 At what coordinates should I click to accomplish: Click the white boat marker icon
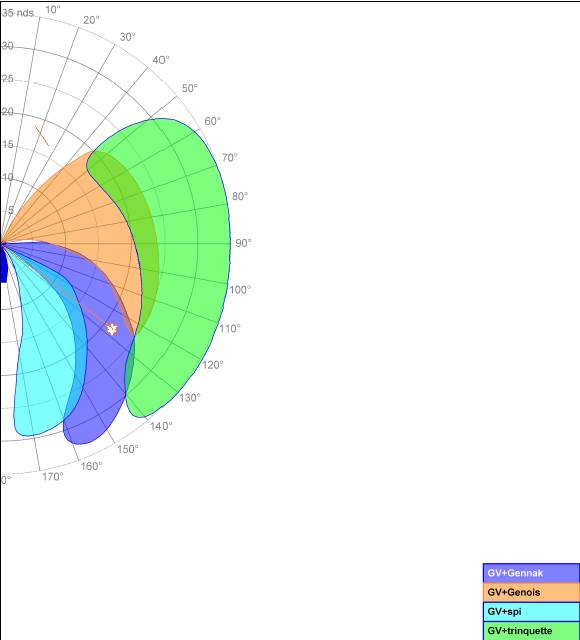tap(112, 329)
